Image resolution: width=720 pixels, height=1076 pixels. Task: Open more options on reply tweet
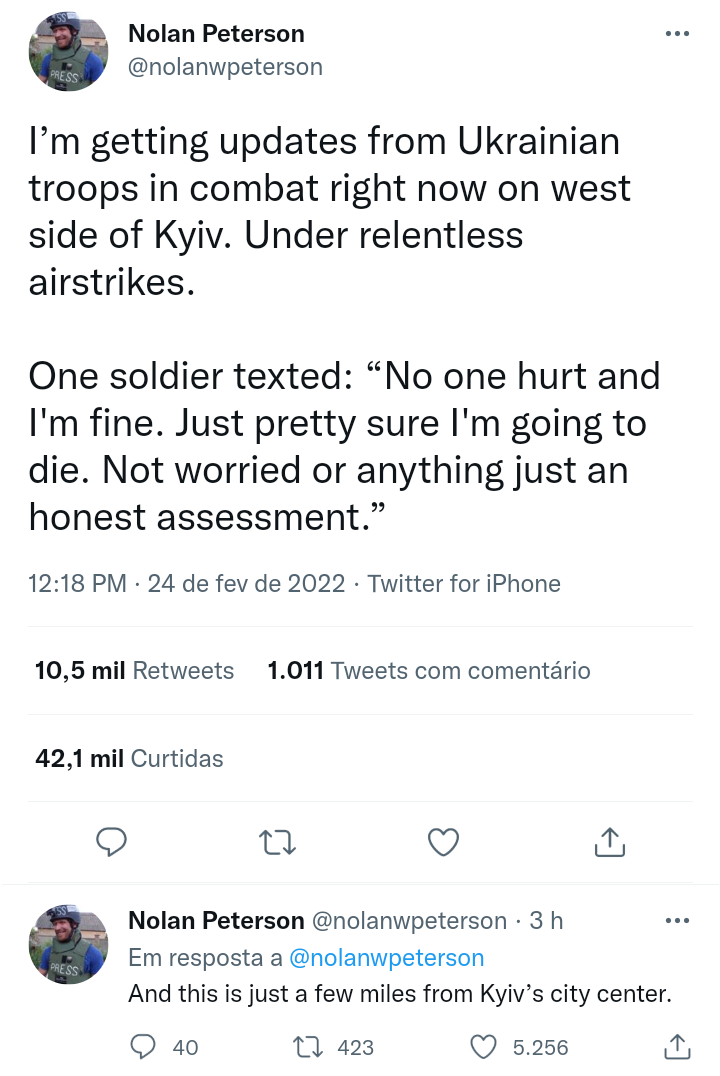pyautogui.click(x=677, y=920)
